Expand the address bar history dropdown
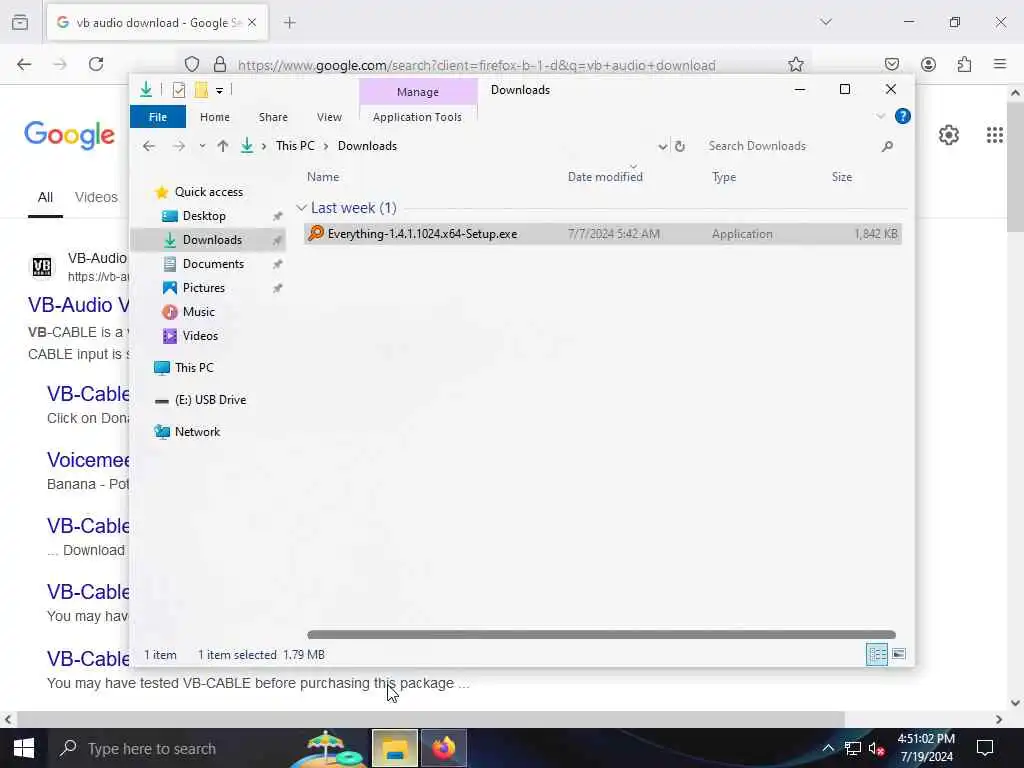The width and height of the screenshot is (1024, 768). click(662, 146)
